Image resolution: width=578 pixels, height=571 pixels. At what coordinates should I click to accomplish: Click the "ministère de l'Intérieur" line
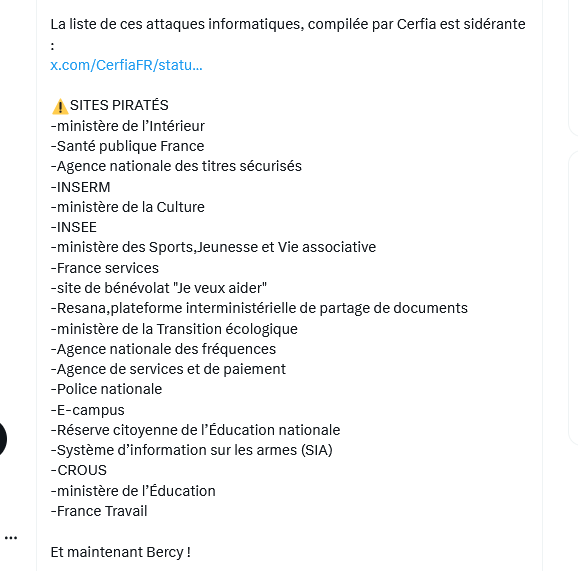[x=128, y=126]
